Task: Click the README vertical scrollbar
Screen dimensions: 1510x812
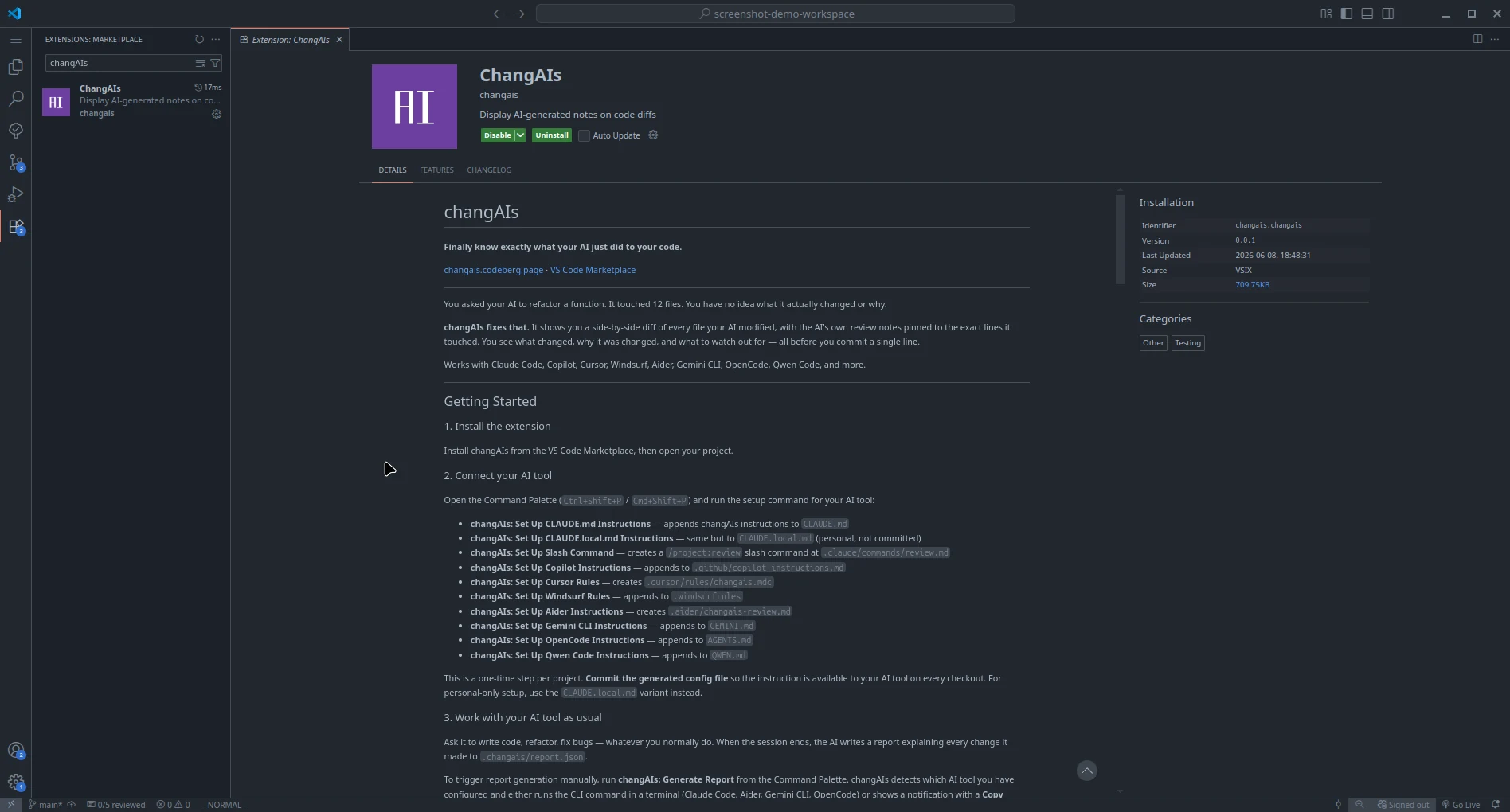Action: (1120, 239)
